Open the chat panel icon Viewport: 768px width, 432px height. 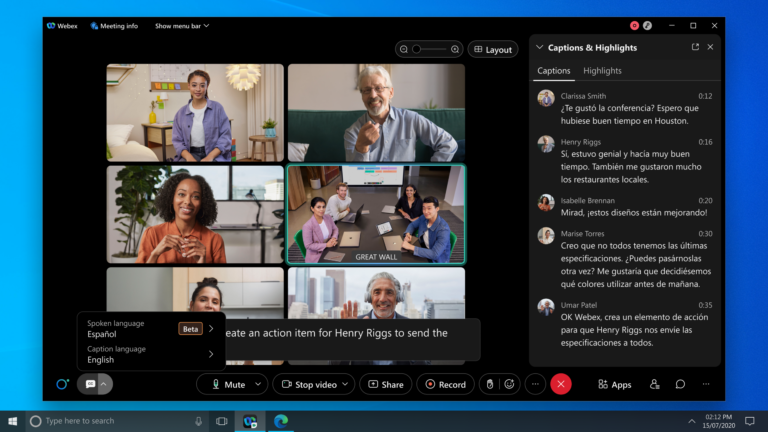(680, 384)
